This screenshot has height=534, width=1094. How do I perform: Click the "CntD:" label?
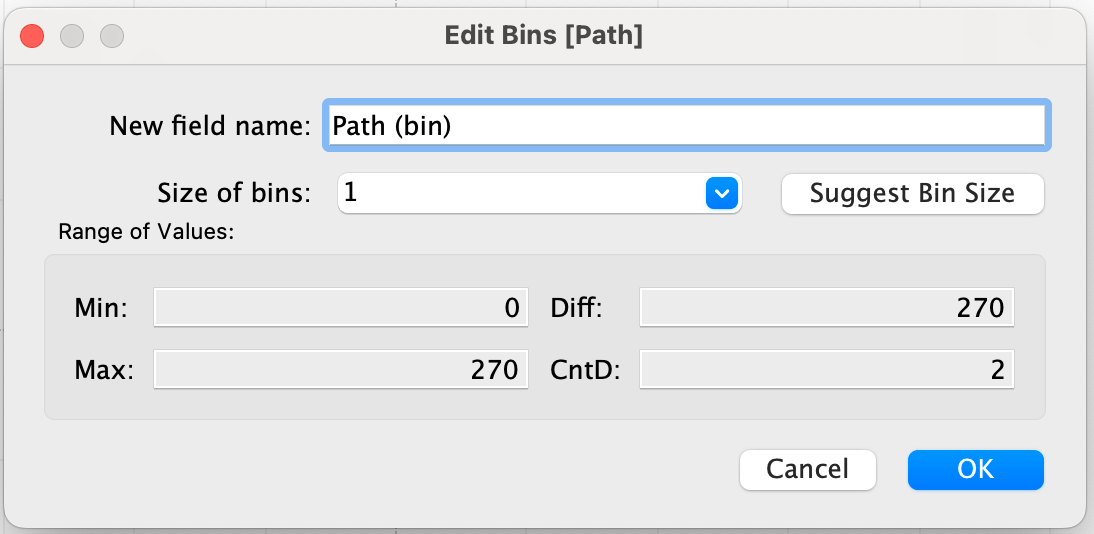tap(586, 371)
